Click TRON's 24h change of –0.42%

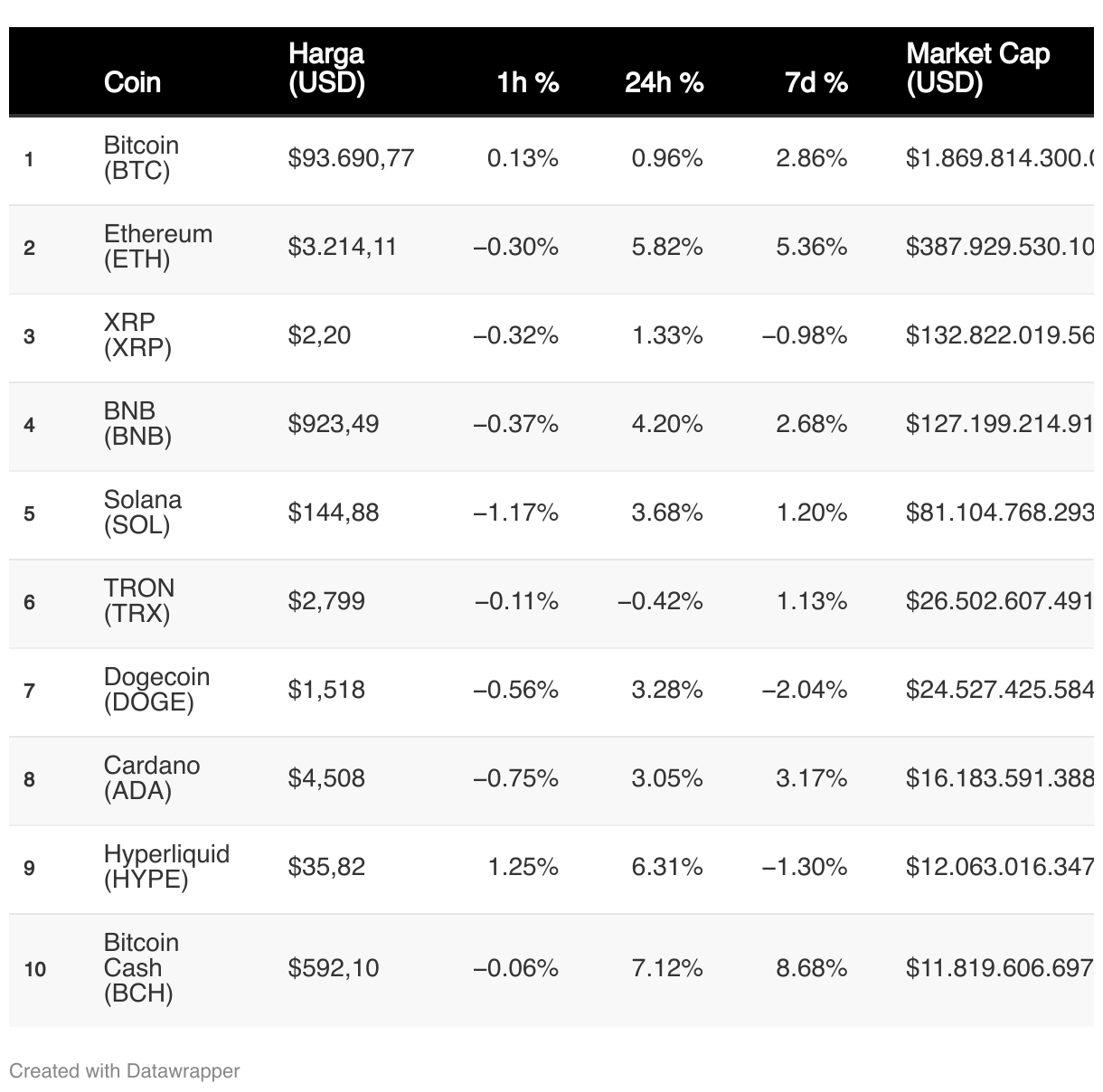click(x=660, y=601)
